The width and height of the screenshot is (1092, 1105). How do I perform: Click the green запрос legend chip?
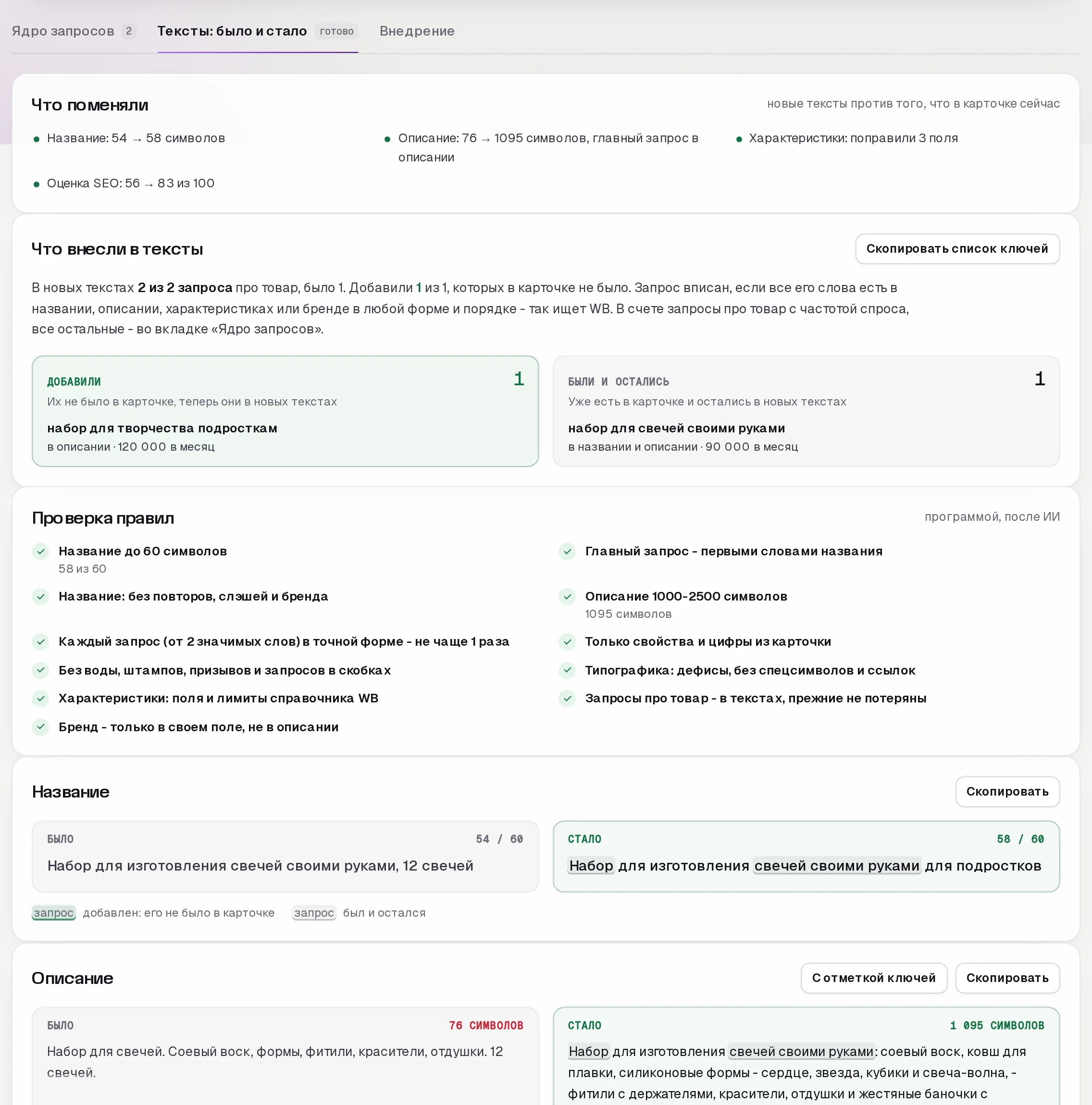pos(54,913)
